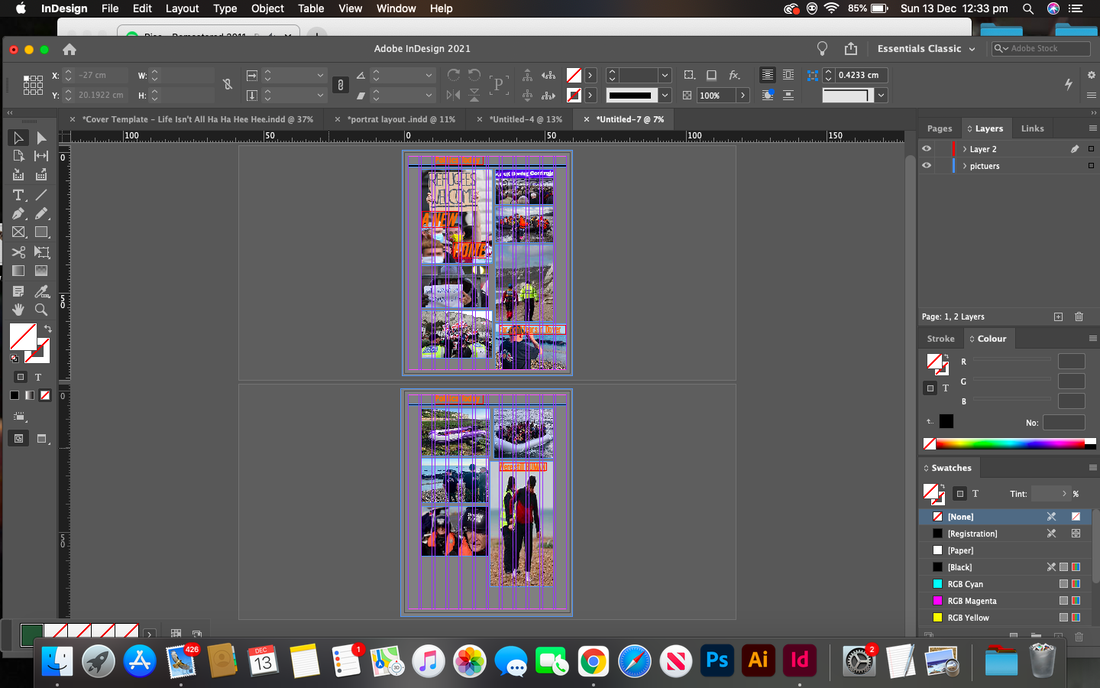Viewport: 1100px width, 688px height.
Task: Open the Swatches panel menu
Action: 1092,468
